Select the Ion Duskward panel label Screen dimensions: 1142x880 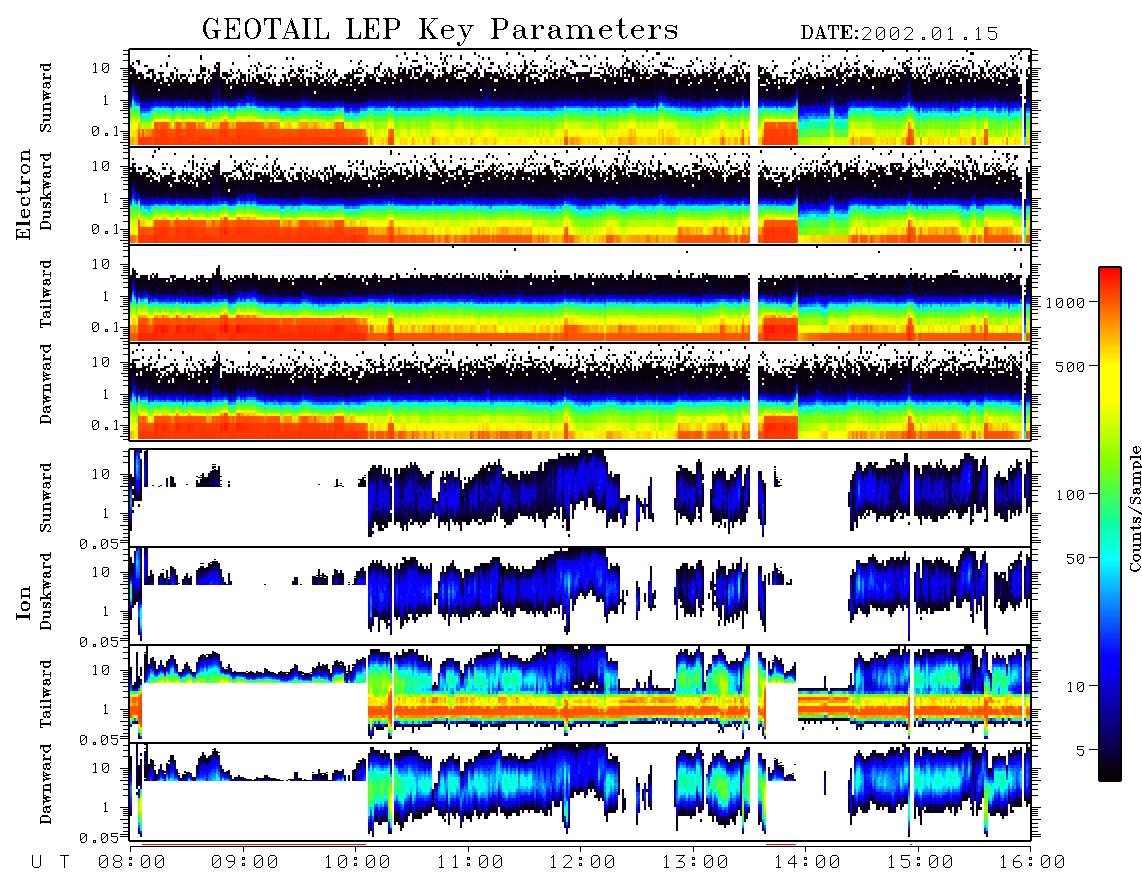(46, 592)
